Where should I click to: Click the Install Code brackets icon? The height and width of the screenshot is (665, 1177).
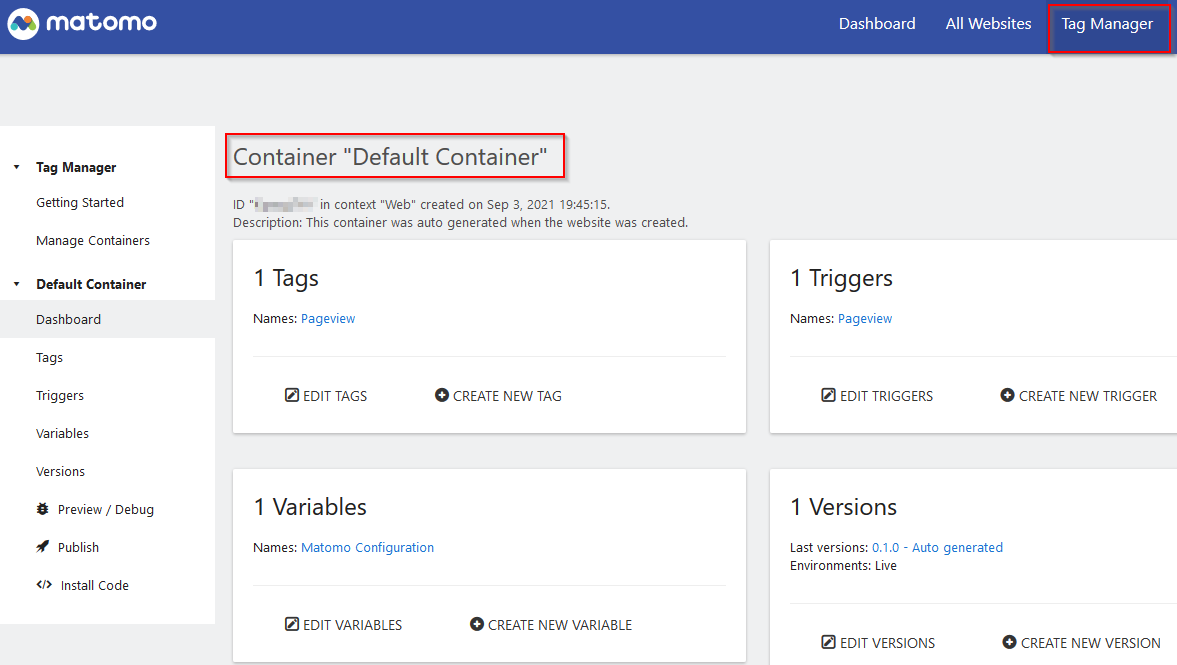pos(44,585)
